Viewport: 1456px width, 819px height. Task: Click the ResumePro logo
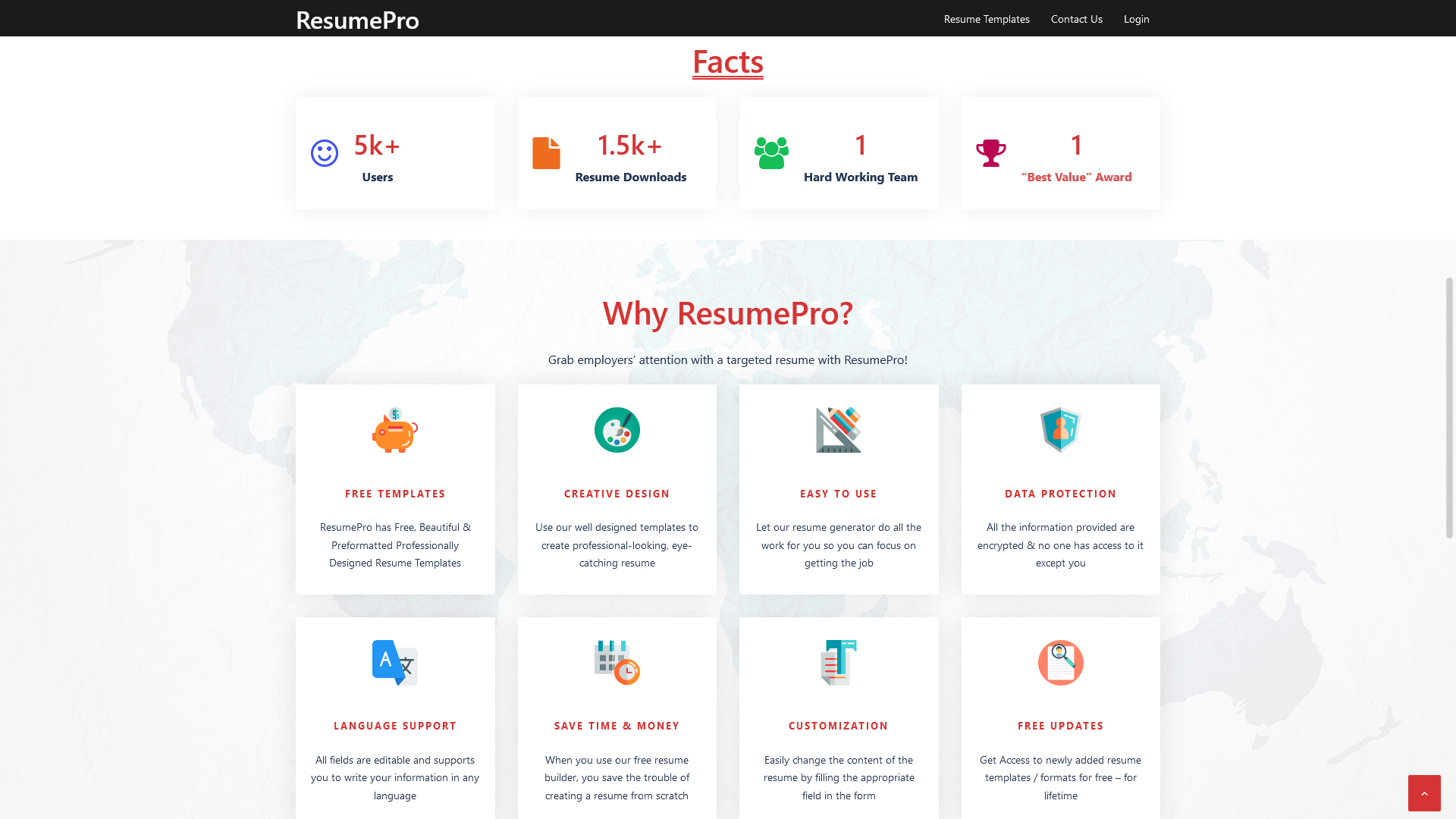(357, 20)
